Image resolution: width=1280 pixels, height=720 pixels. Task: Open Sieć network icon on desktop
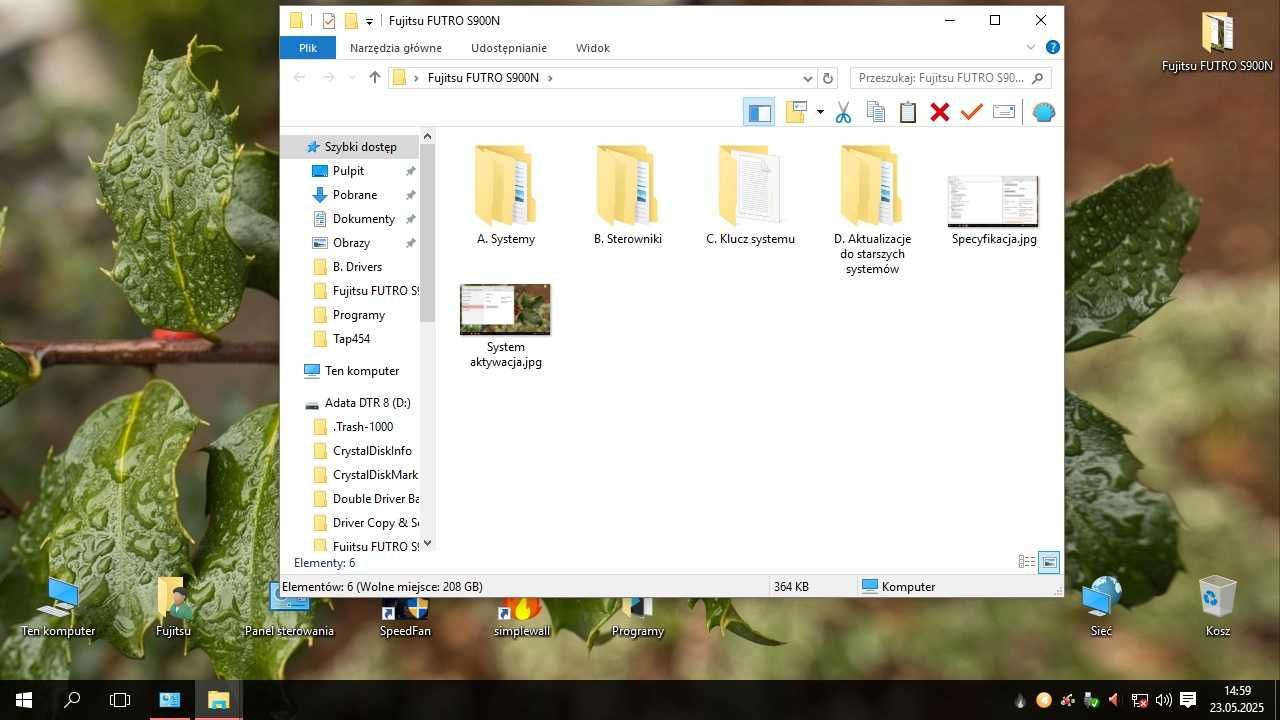click(x=1101, y=606)
